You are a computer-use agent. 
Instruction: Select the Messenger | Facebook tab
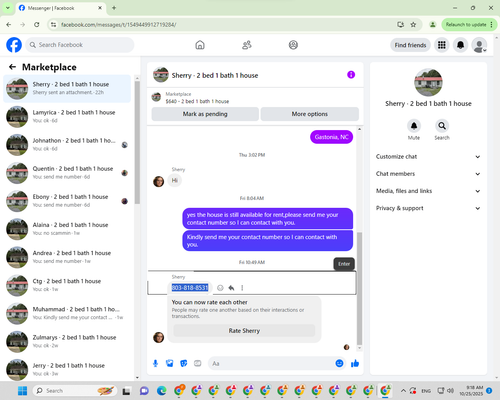pyautogui.click(x=60, y=8)
